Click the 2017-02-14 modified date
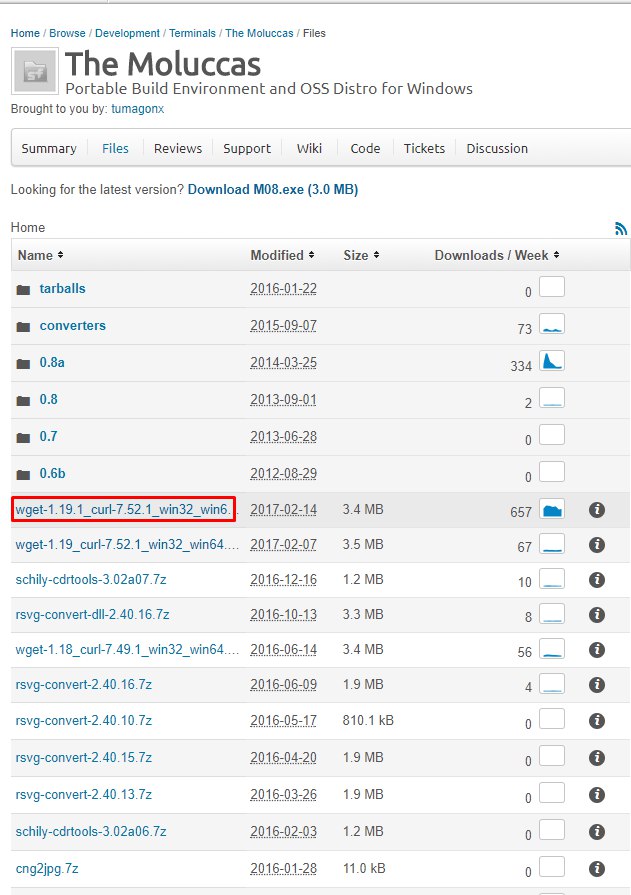Screen dimensions: 631x895 [283, 510]
